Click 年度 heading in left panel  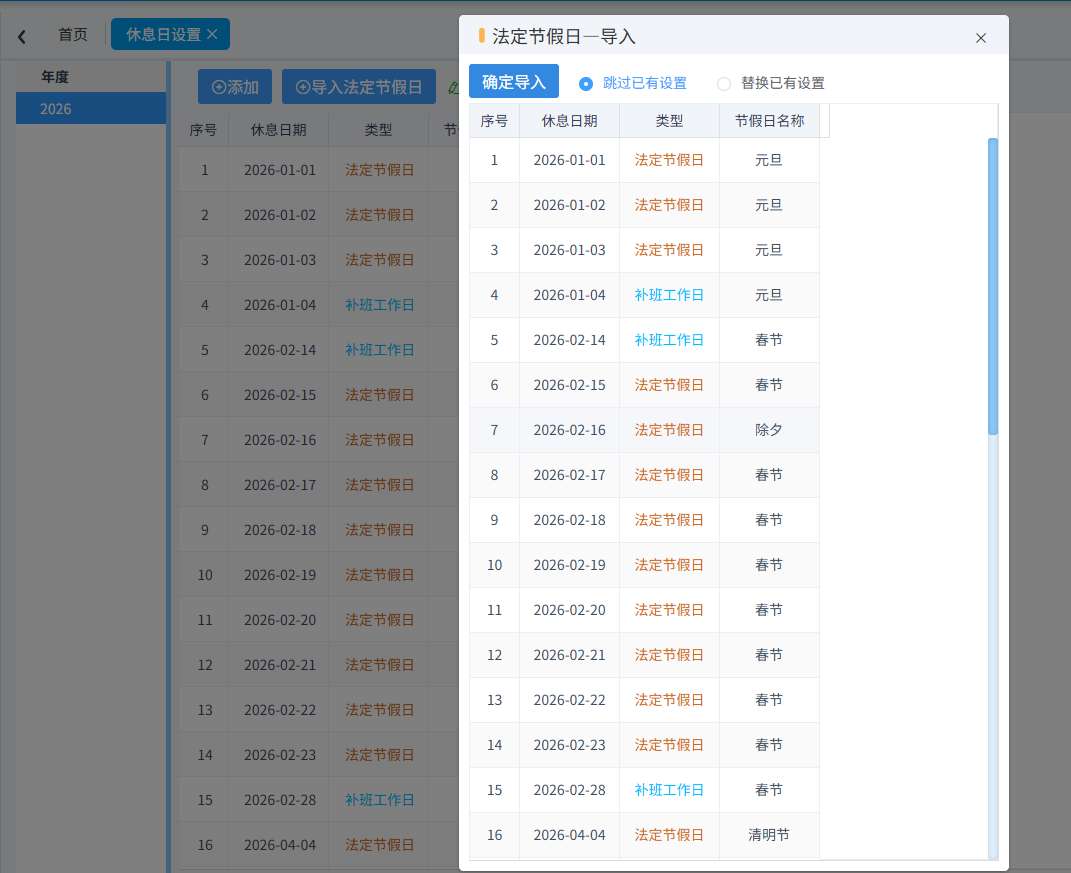click(55, 77)
